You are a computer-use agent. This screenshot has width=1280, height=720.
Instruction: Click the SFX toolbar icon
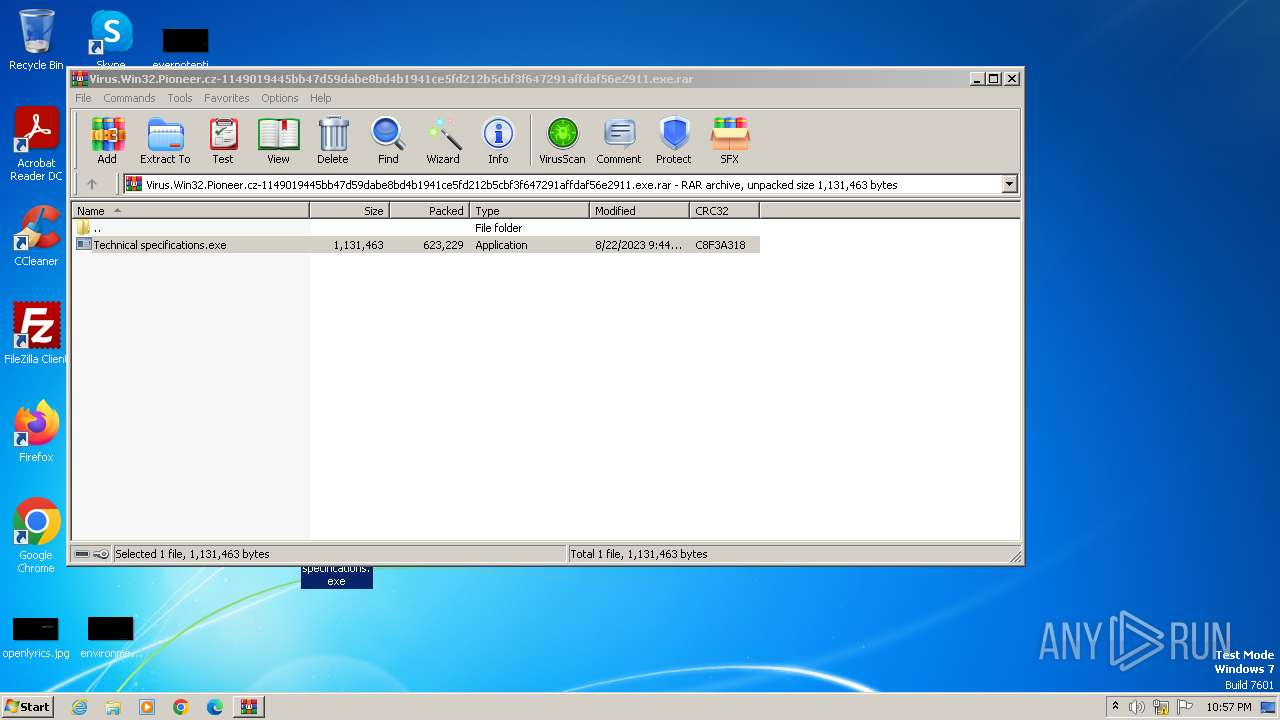[x=730, y=140]
